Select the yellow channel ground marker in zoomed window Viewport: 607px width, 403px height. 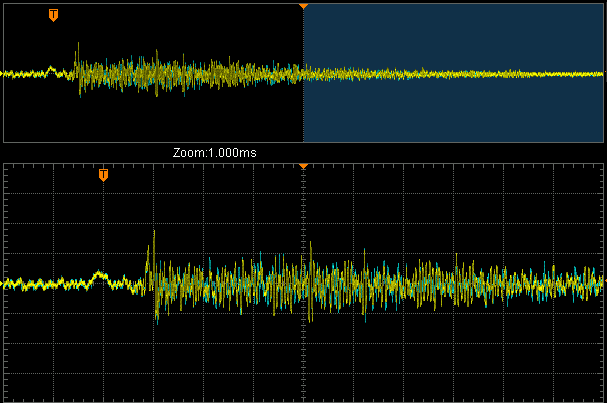[2, 284]
